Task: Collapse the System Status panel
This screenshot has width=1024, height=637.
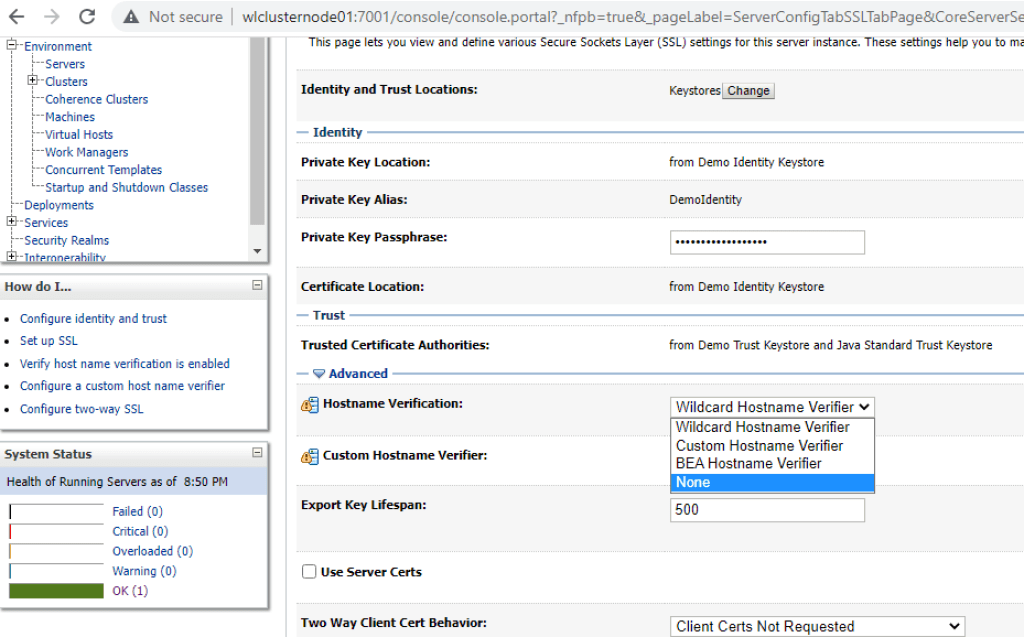Action: click(x=257, y=453)
